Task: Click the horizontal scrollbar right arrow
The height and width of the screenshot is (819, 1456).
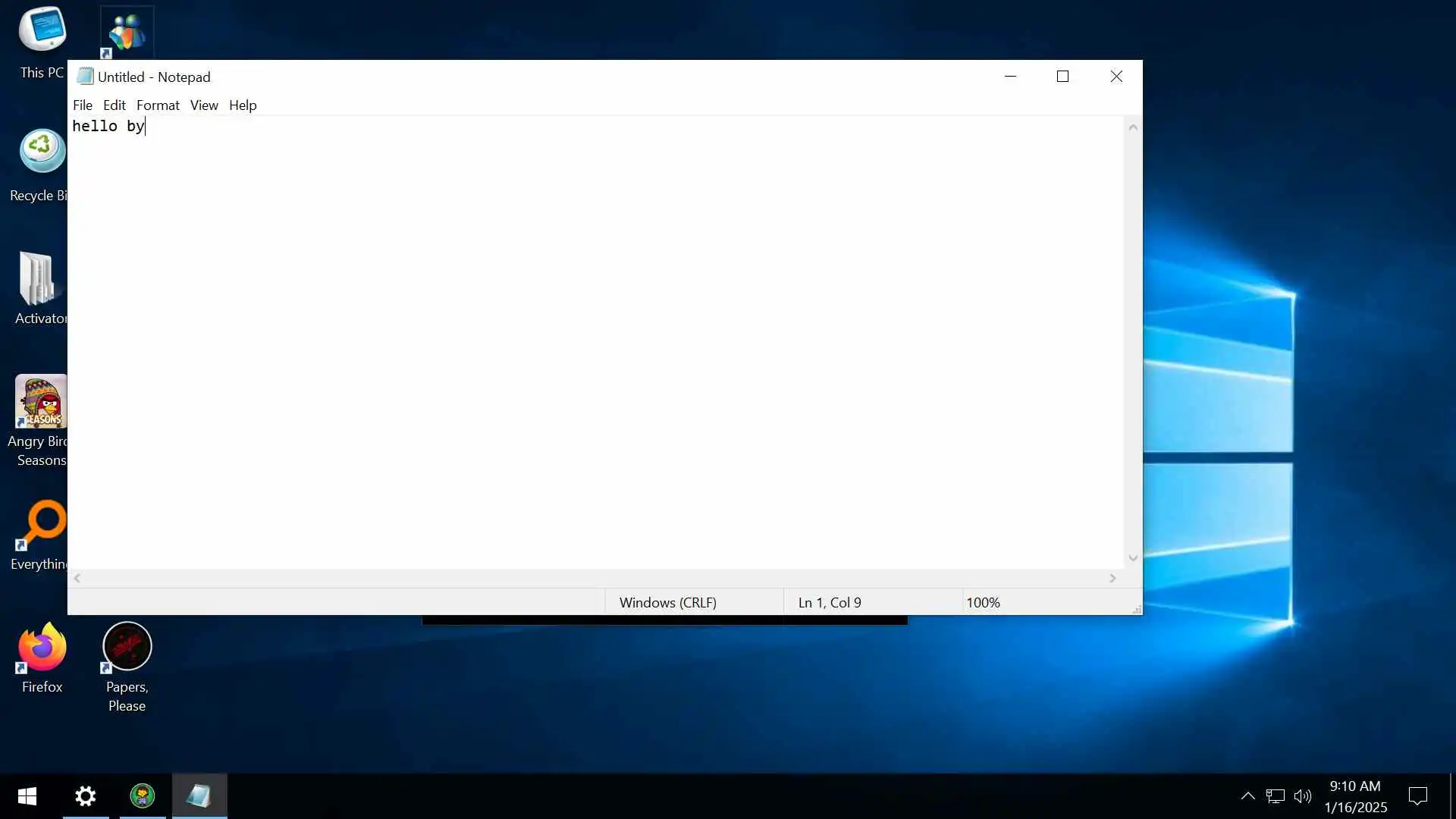Action: click(x=1112, y=578)
